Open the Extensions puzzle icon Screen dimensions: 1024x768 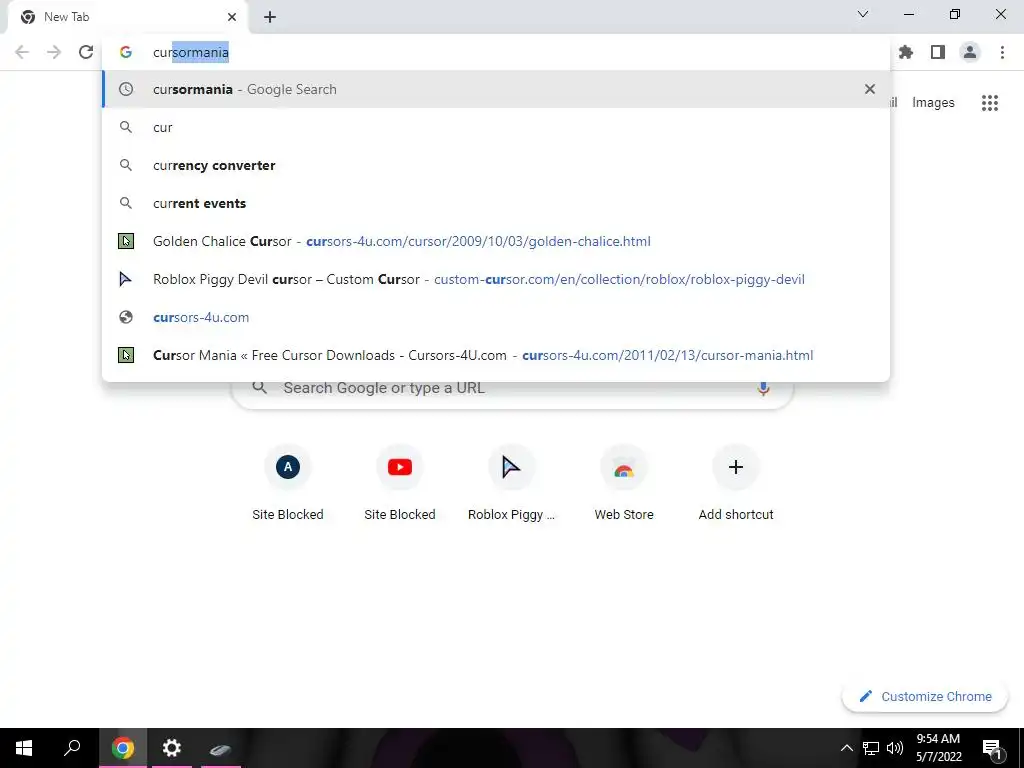[x=906, y=52]
